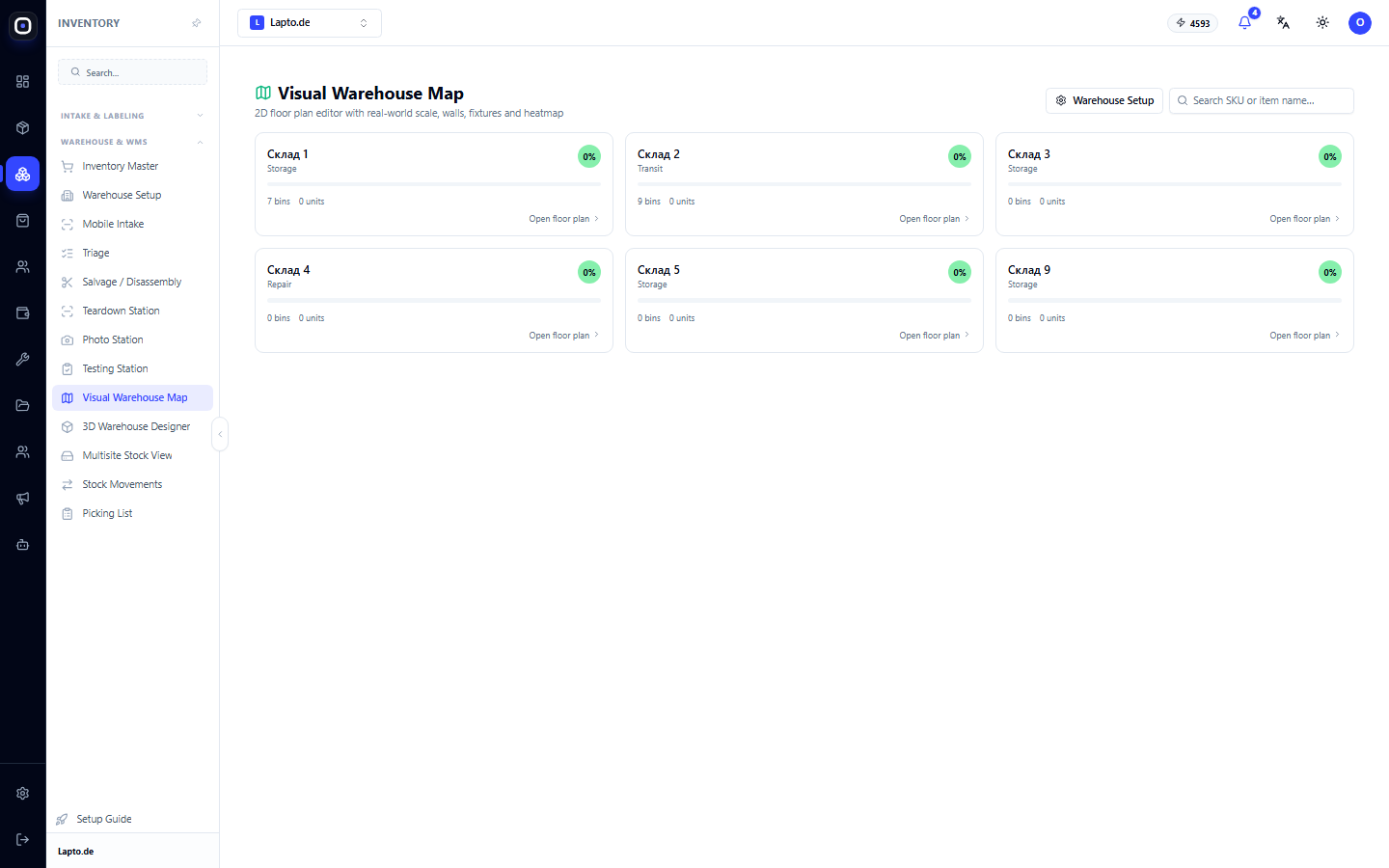Screen dimensions: 1389x868
Task: Open floor plan for Склад 5
Action: 934,336
